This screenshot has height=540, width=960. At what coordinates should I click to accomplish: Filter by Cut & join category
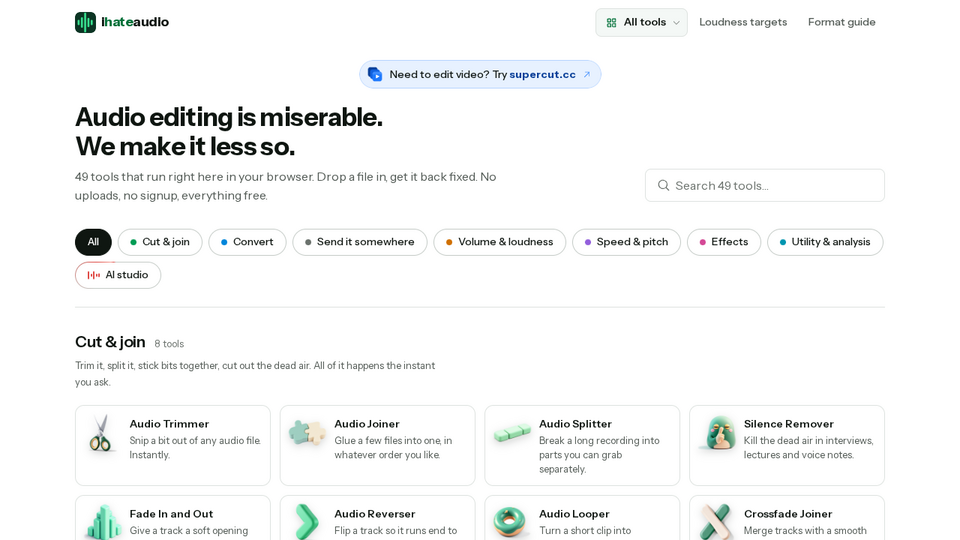point(160,242)
